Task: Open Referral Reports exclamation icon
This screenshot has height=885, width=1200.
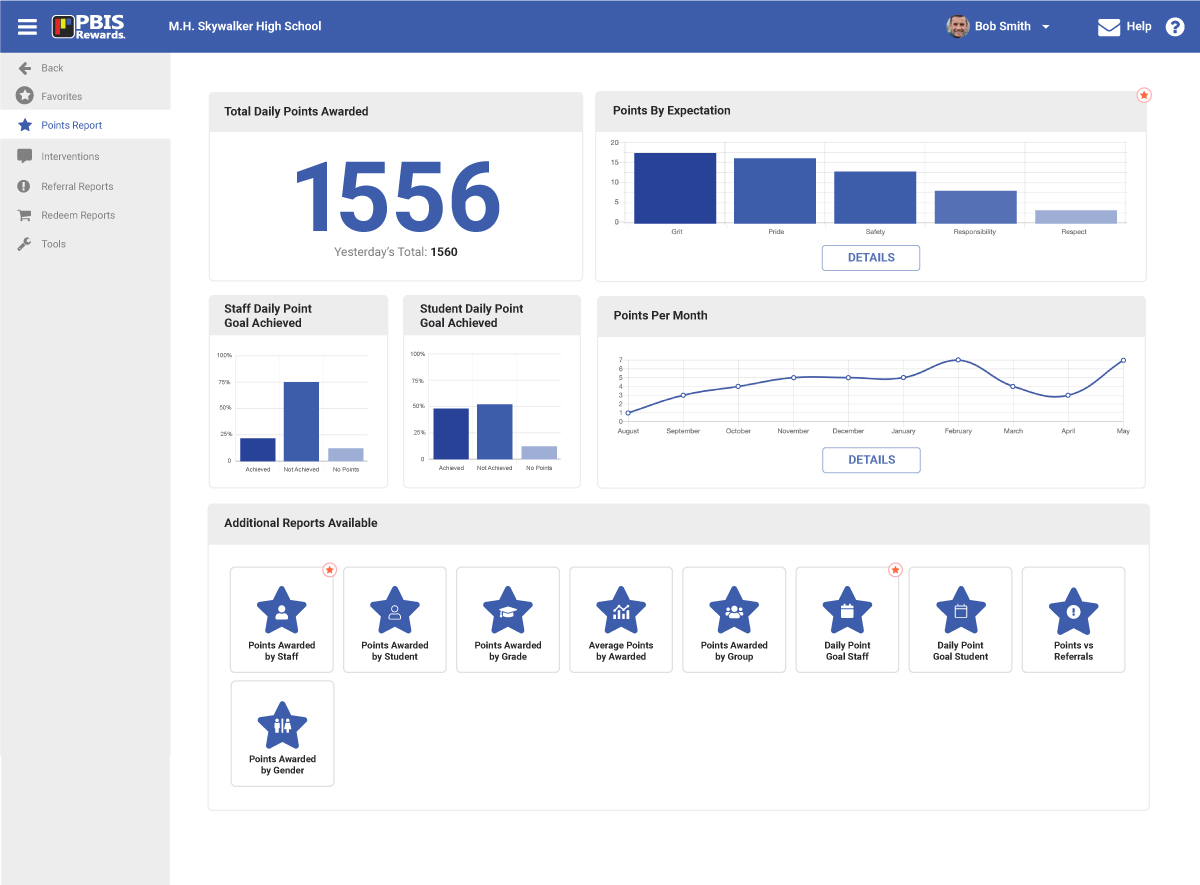Action: coord(25,186)
